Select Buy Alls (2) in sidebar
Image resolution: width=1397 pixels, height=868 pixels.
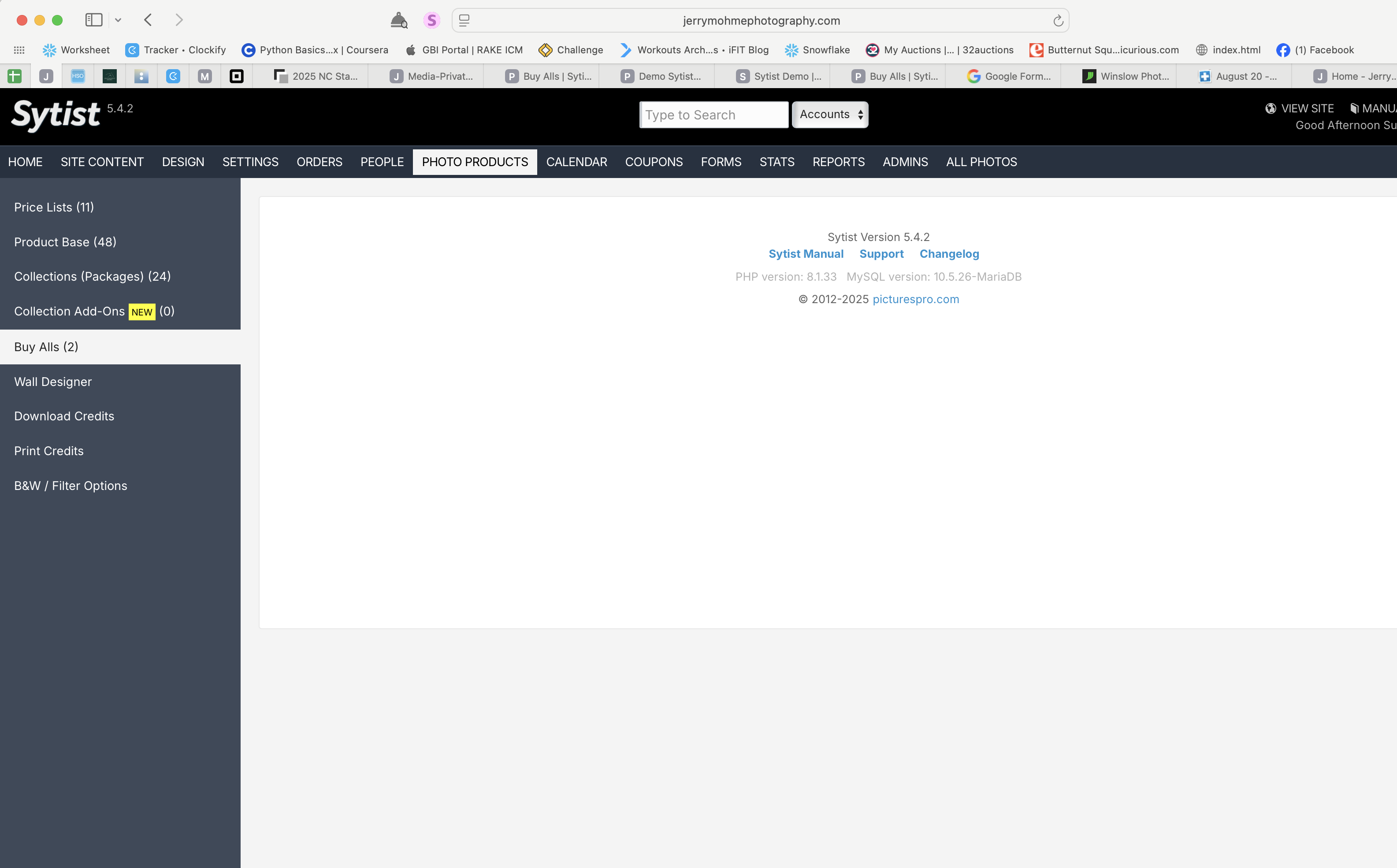pos(46,347)
